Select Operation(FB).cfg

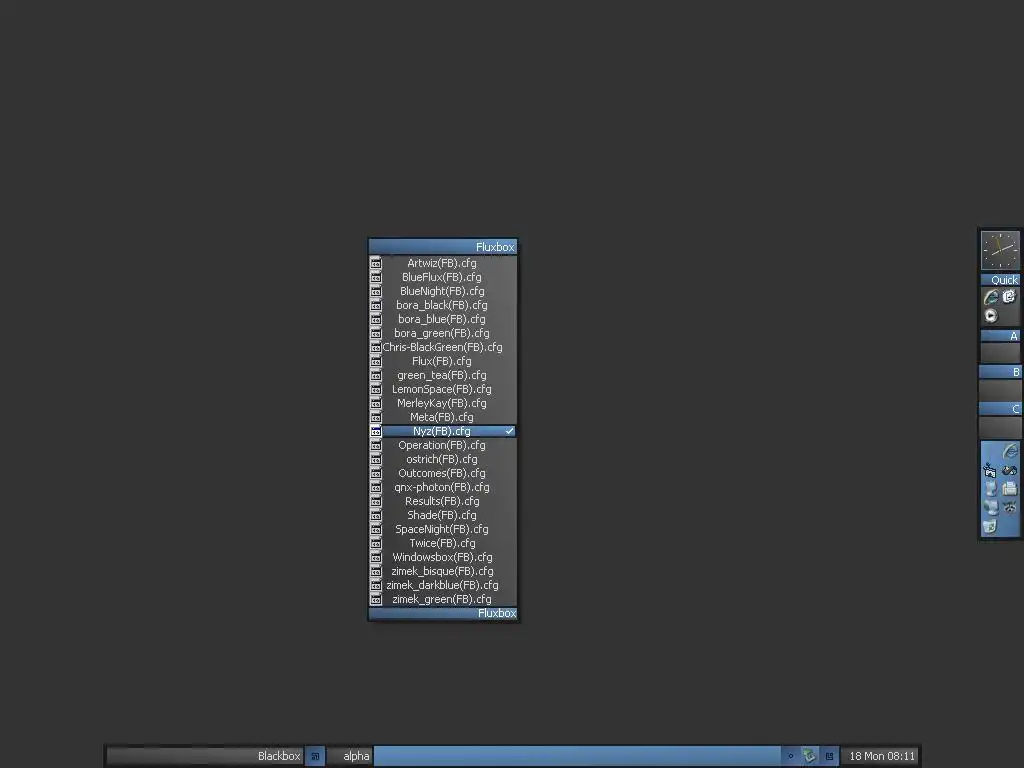coord(442,445)
